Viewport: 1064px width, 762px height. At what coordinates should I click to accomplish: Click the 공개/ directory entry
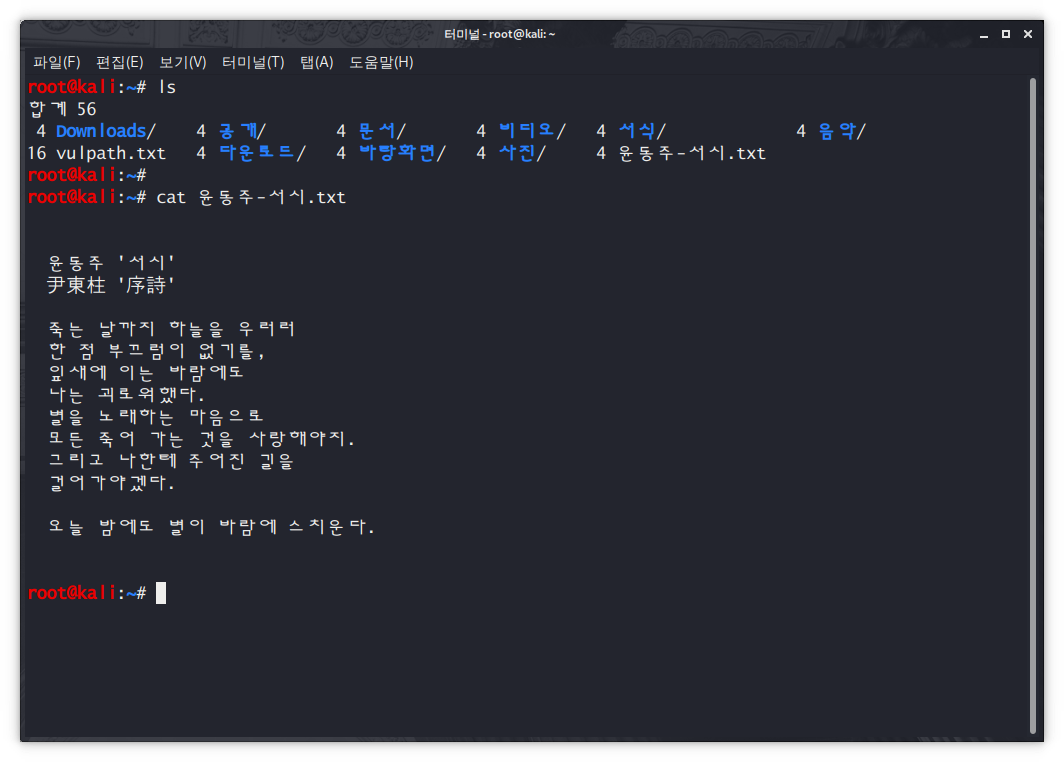tap(242, 131)
